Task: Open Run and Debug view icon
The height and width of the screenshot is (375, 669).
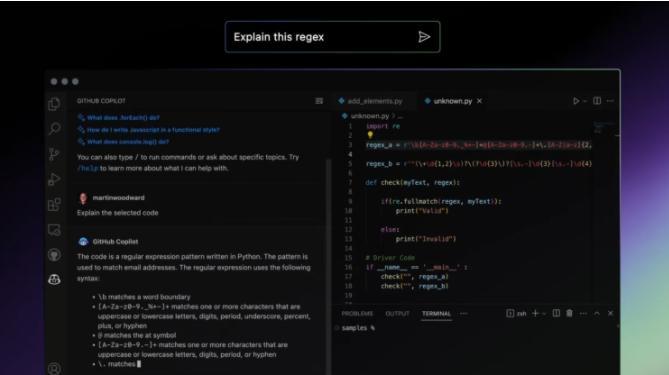Action: 54,179
